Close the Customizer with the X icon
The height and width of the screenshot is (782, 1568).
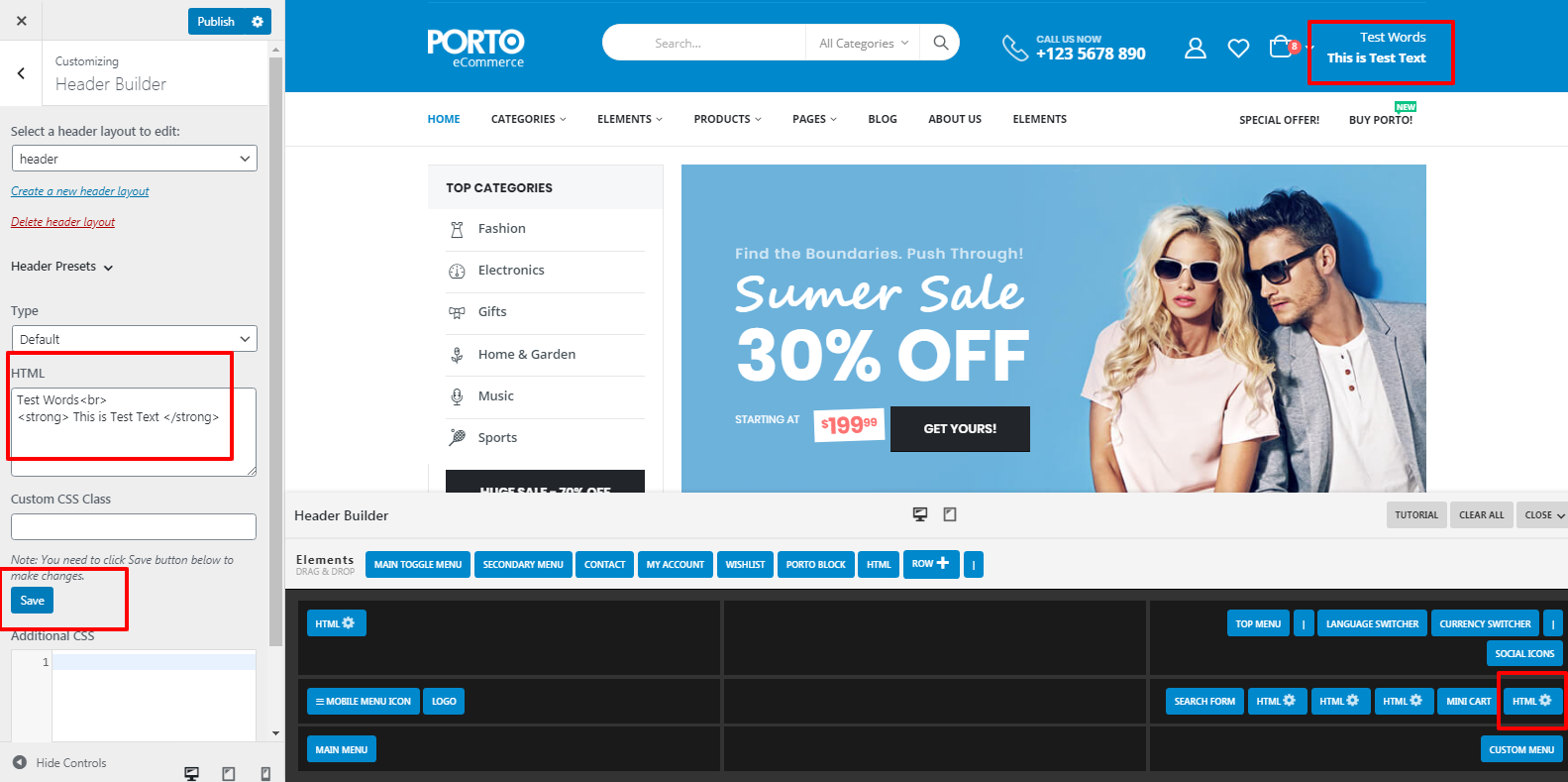click(22, 21)
